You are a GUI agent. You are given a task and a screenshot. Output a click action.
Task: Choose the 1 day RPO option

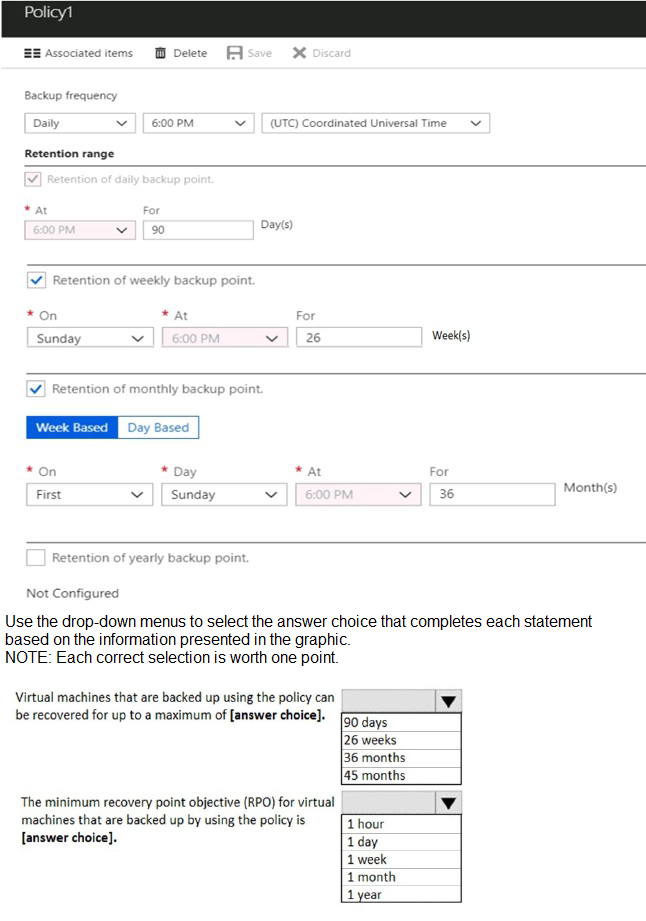401,842
